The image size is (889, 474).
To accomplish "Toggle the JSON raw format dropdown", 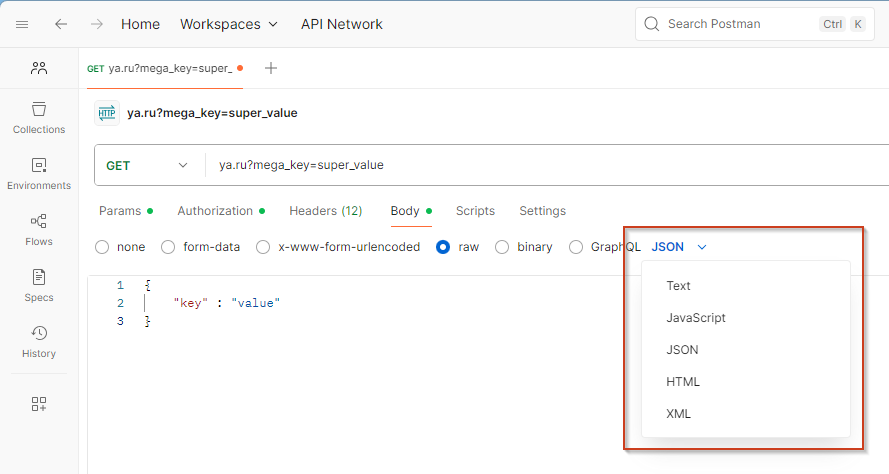I will (679, 247).
